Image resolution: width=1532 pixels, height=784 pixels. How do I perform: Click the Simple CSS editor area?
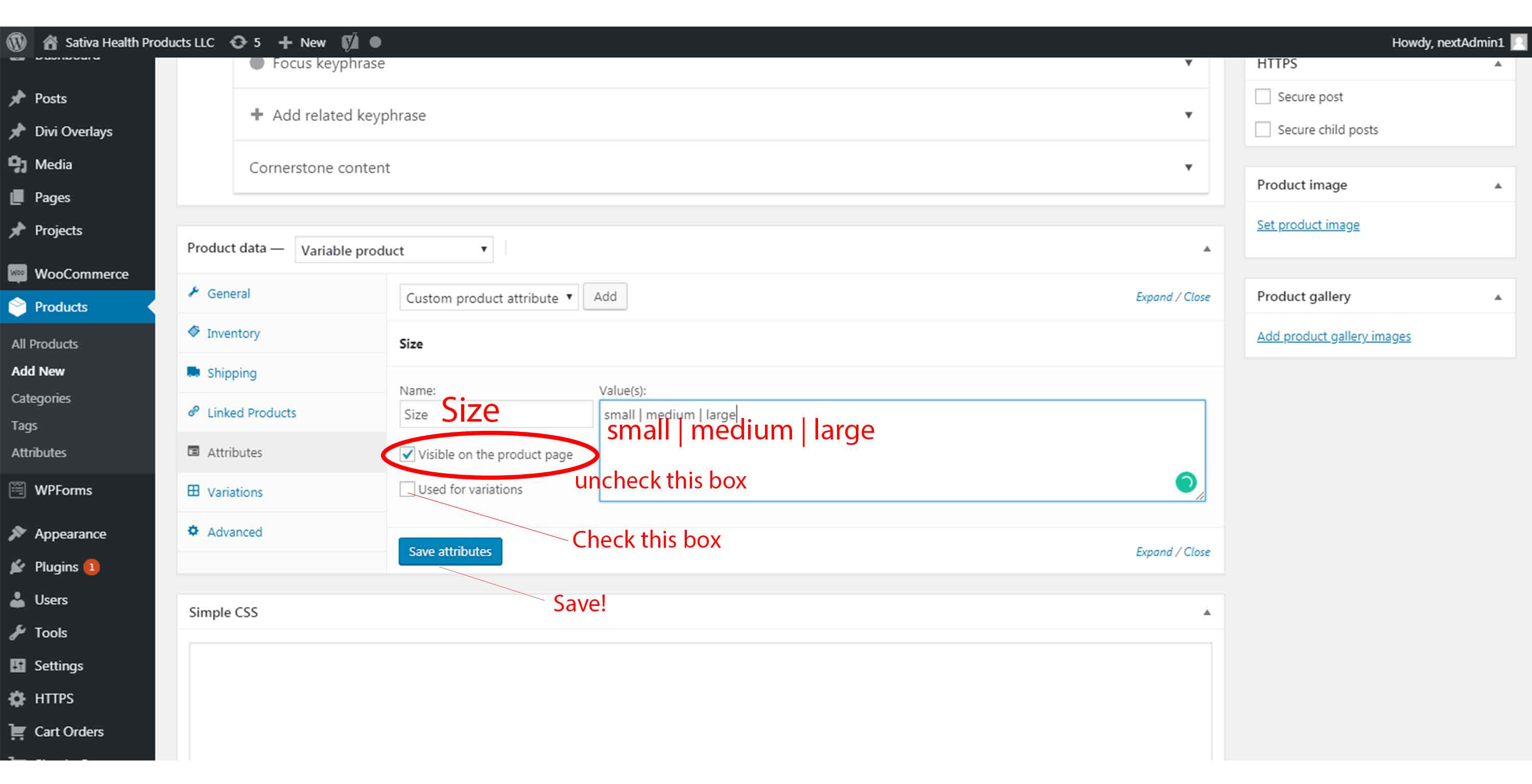[701, 701]
